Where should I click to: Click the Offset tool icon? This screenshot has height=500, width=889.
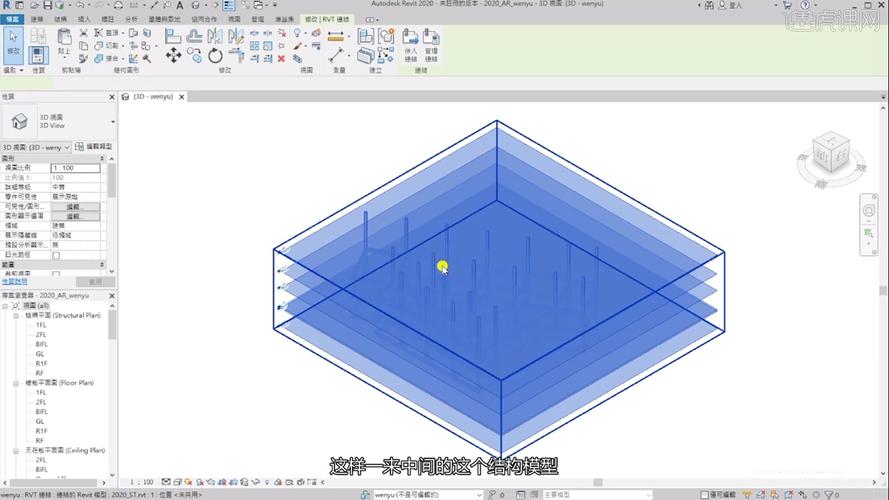pyautogui.click(x=194, y=36)
